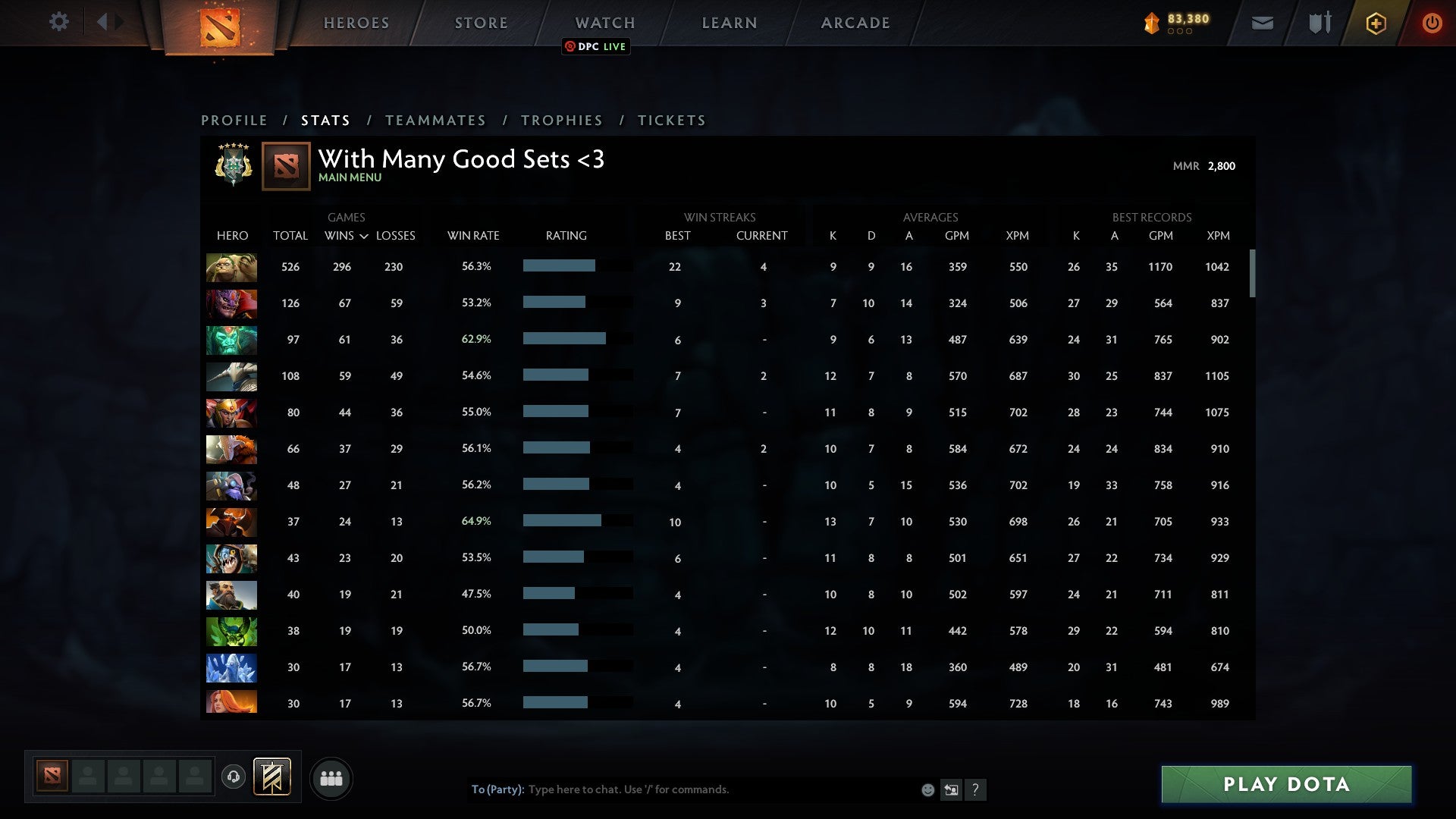The image size is (1456, 819).
Task: Open voice settings with the headset icon
Action: tap(235, 777)
